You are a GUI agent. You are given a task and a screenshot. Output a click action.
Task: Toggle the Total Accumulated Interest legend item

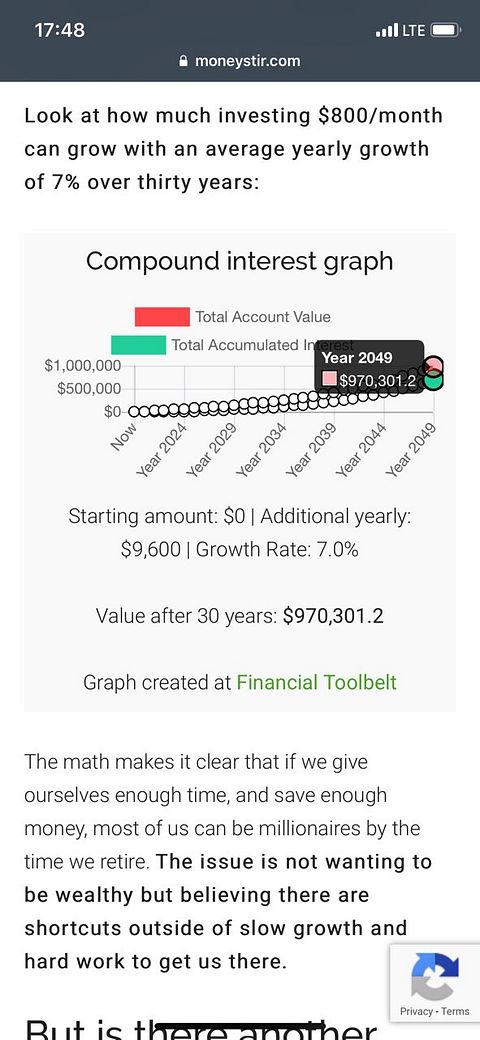coord(233,345)
